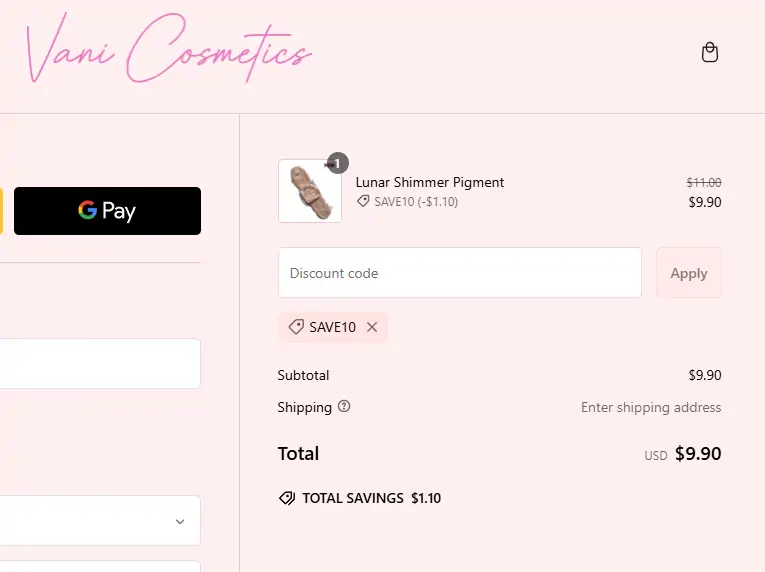Click the quantity badge on product thumbnail

click(x=337, y=163)
